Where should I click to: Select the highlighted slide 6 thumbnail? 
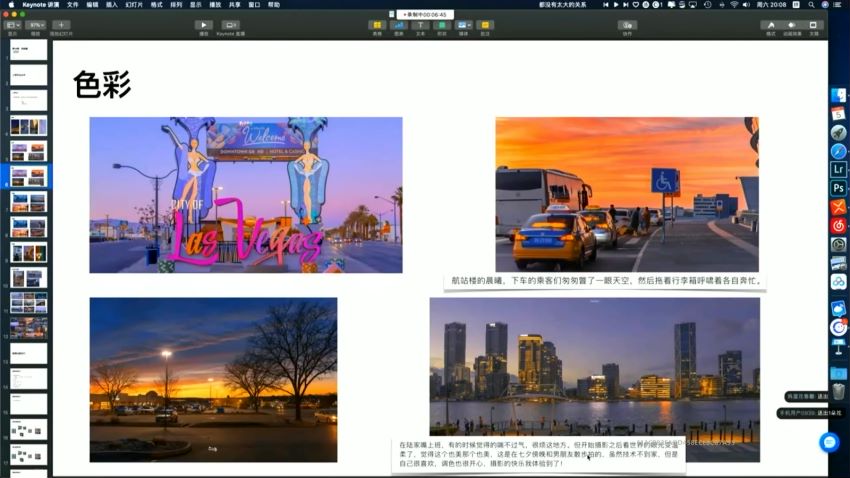[x=29, y=177]
